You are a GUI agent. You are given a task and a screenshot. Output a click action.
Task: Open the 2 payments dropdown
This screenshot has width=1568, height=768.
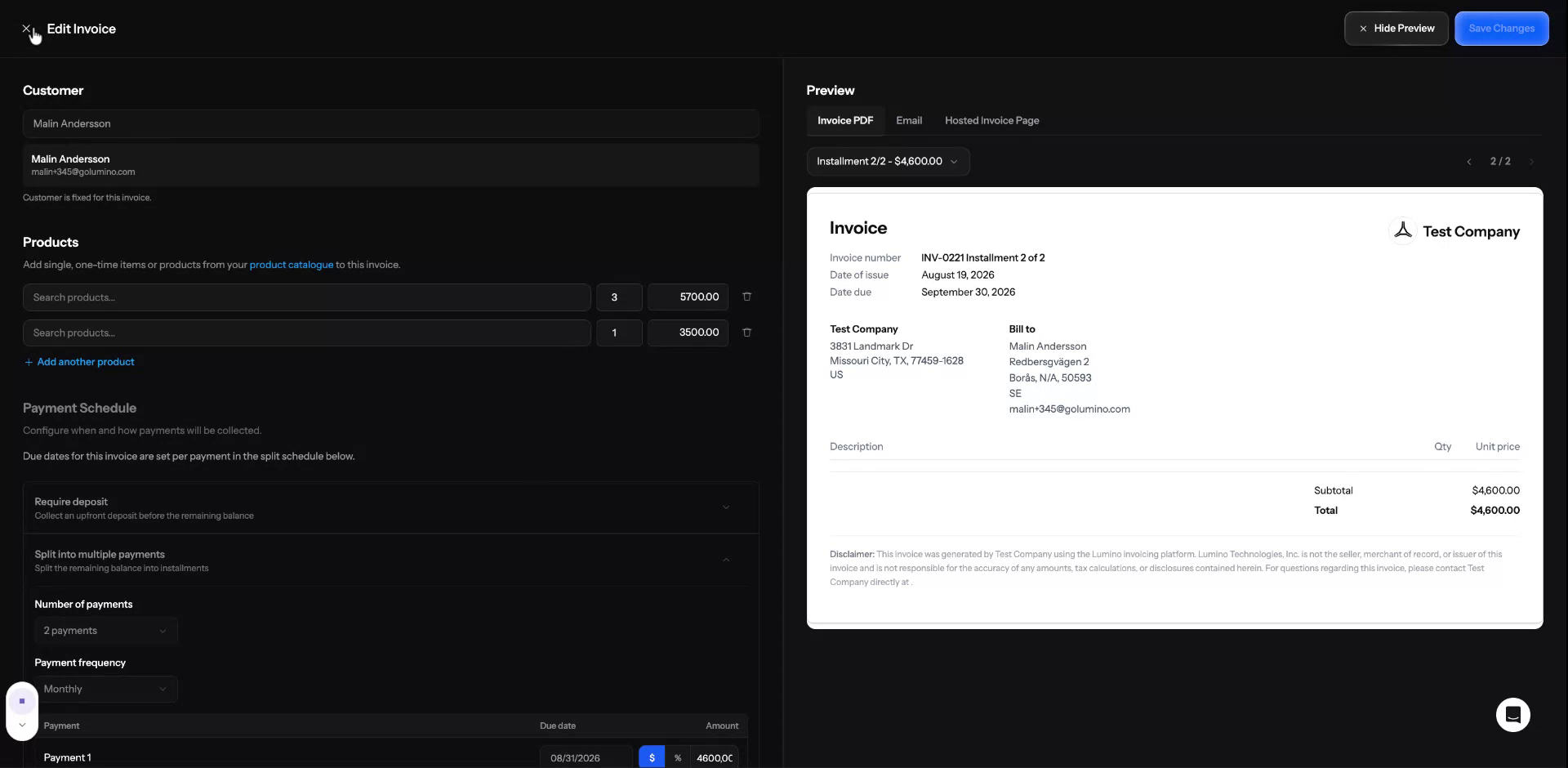coord(105,631)
